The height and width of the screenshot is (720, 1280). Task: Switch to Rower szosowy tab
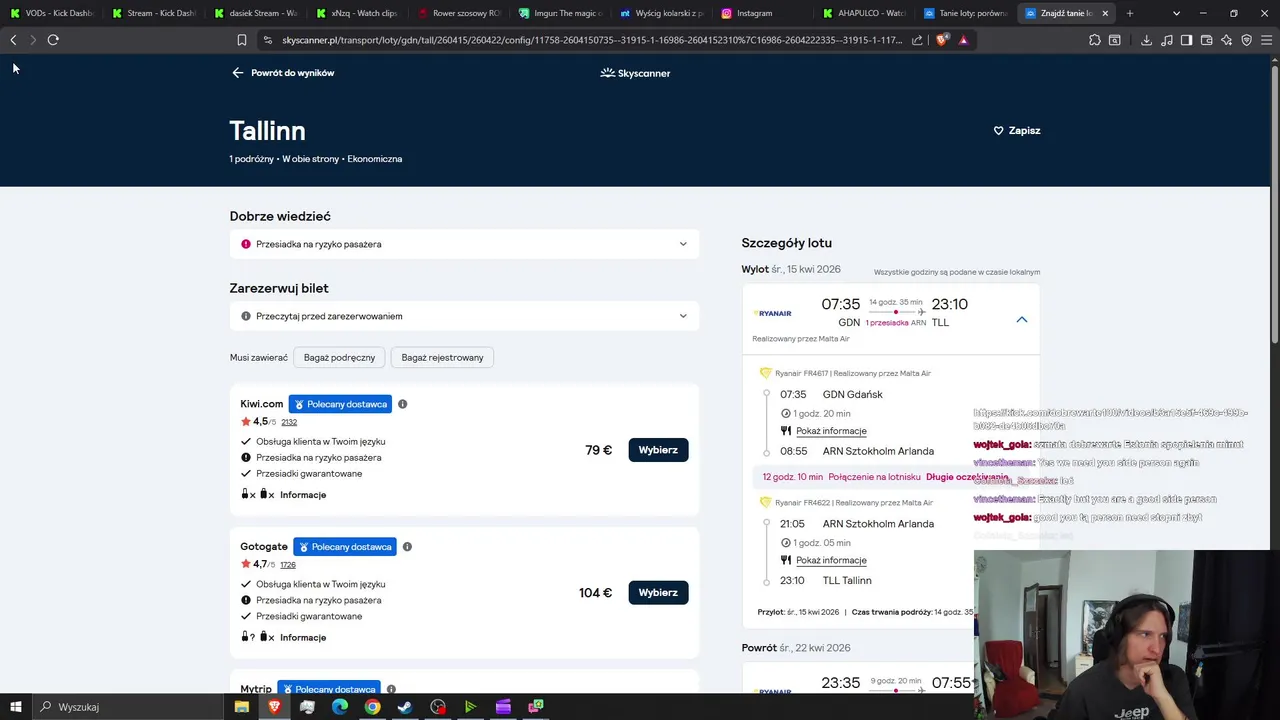click(x=459, y=13)
